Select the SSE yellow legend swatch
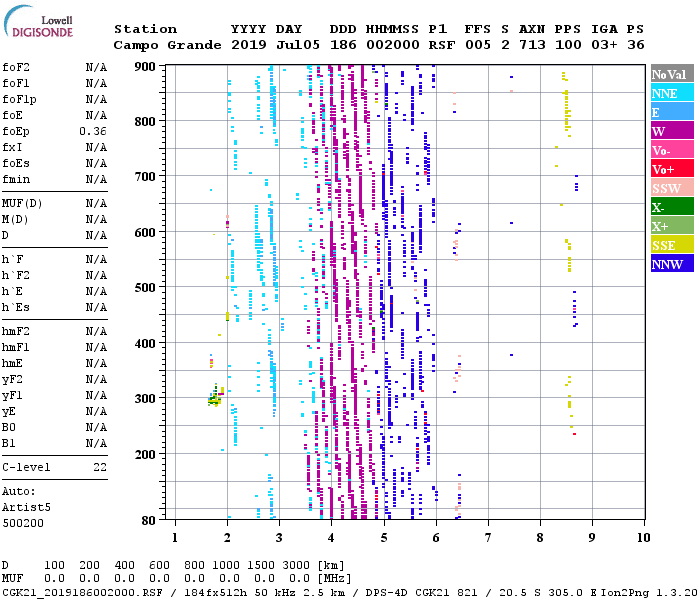 pyautogui.click(x=672, y=245)
